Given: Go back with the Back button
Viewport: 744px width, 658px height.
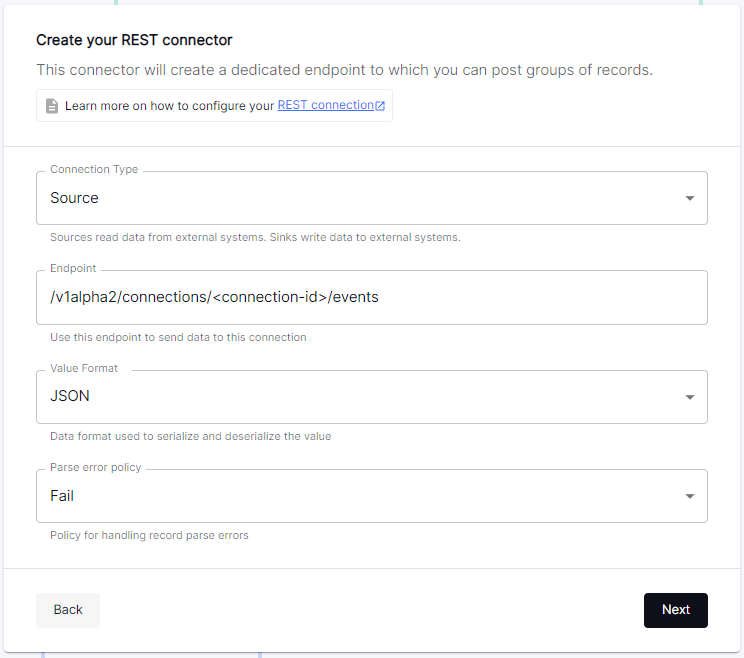Looking at the screenshot, I should click(x=68, y=610).
